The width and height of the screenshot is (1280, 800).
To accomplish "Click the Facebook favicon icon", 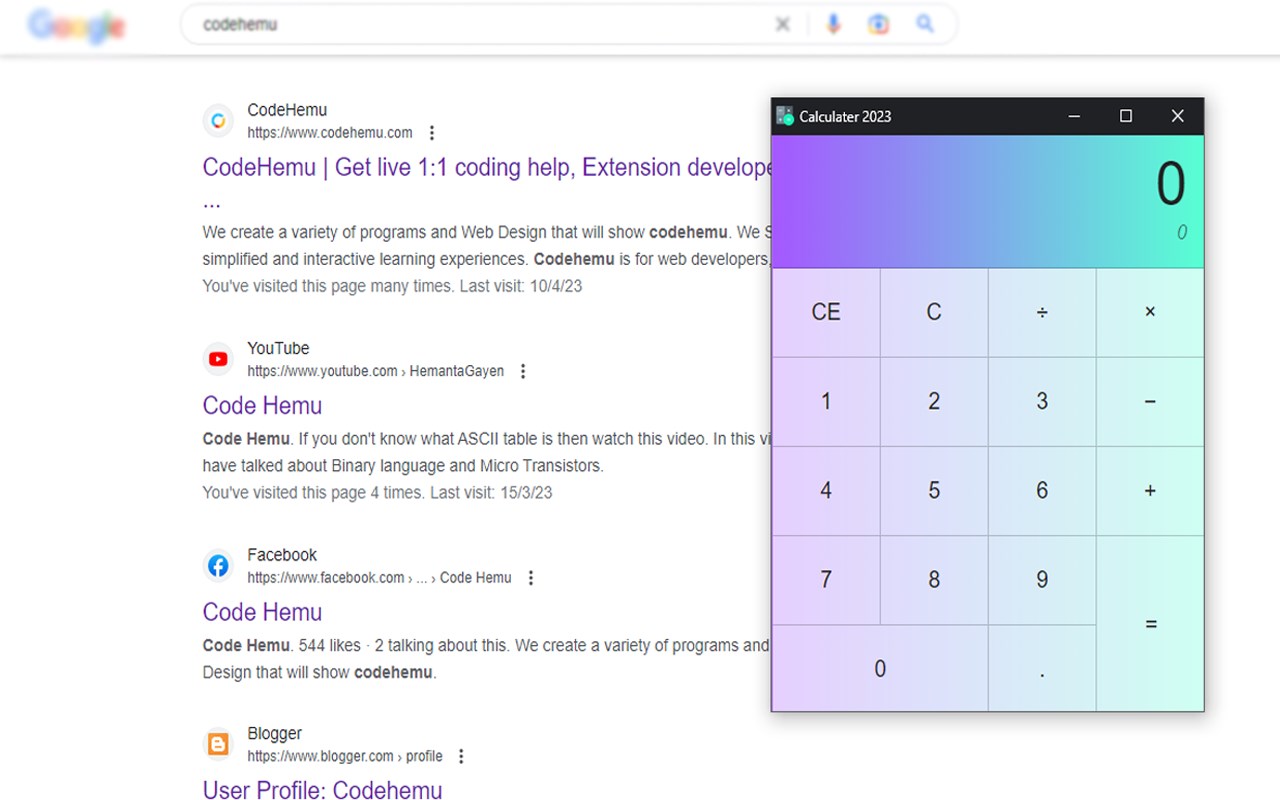I will pos(218,566).
